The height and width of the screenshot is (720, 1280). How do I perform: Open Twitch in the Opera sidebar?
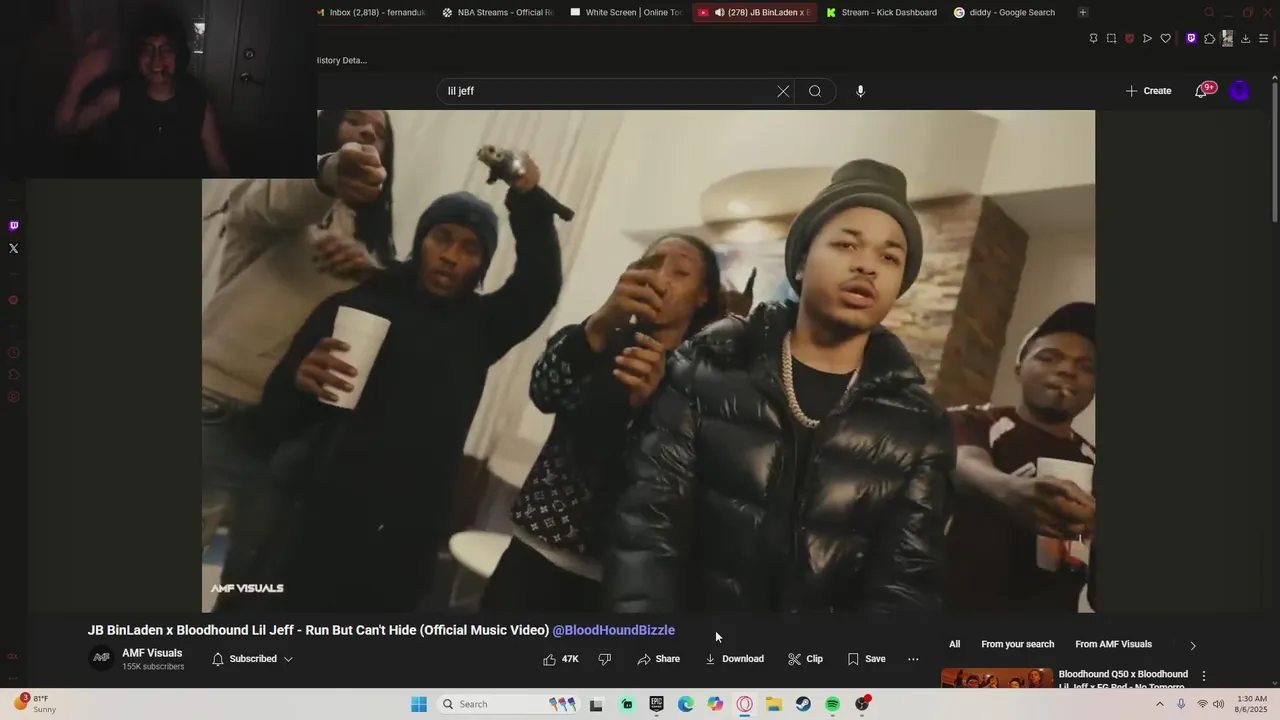click(x=13, y=226)
